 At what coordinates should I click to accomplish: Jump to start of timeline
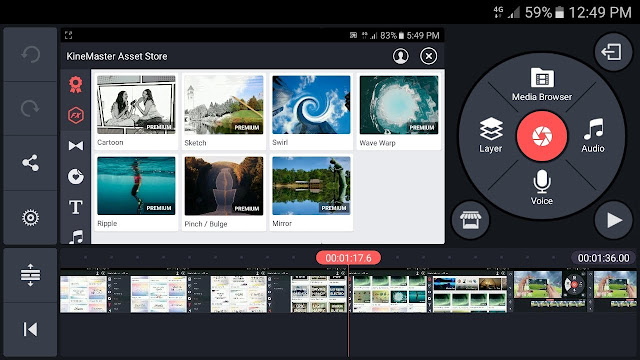click(x=30, y=329)
